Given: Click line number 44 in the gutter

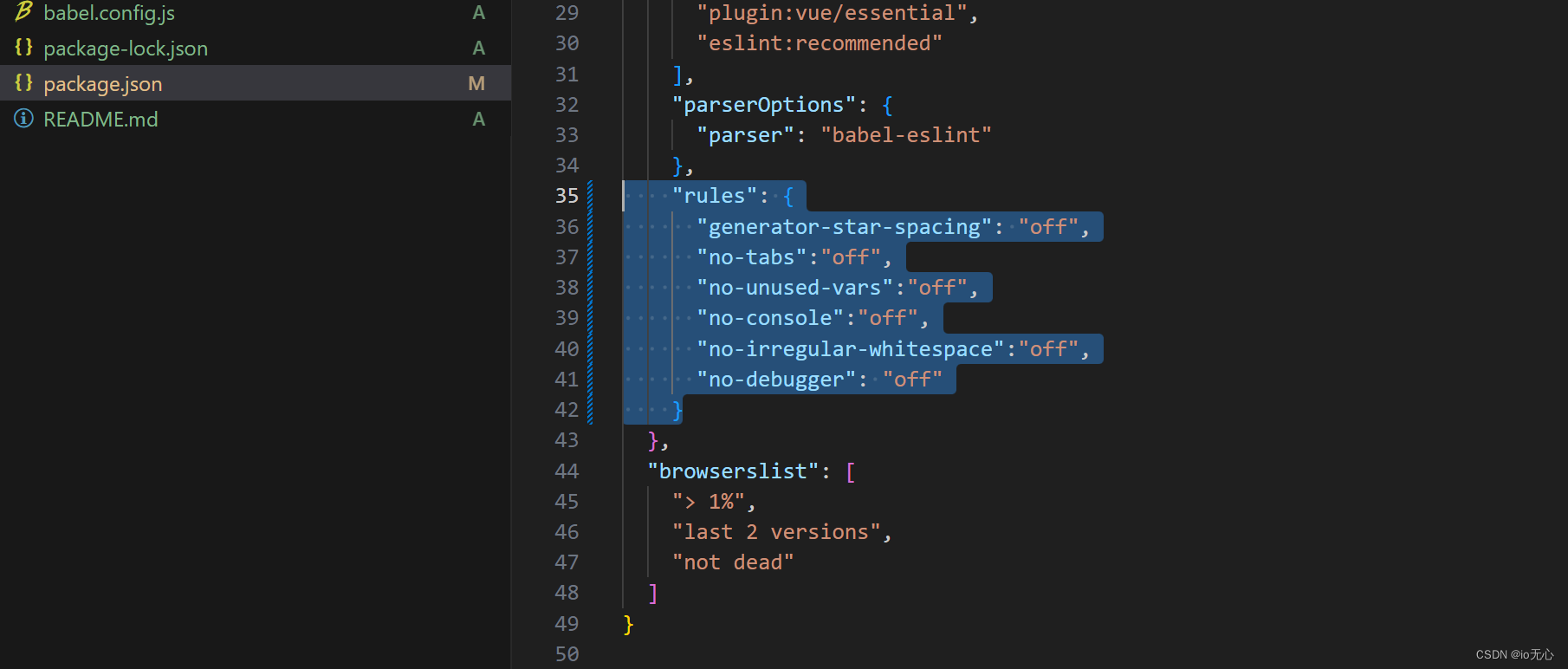Looking at the screenshot, I should (x=567, y=471).
